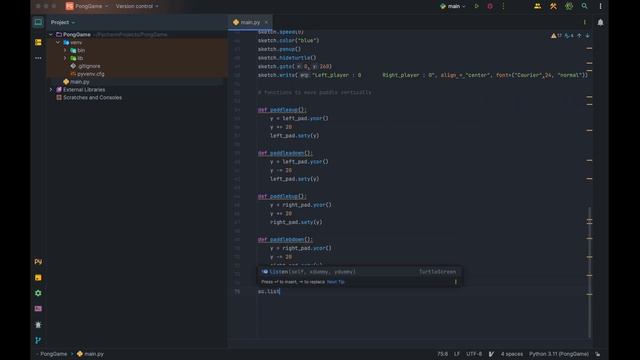
Task: Click line number 75 in editor gutter
Action: tap(237, 291)
